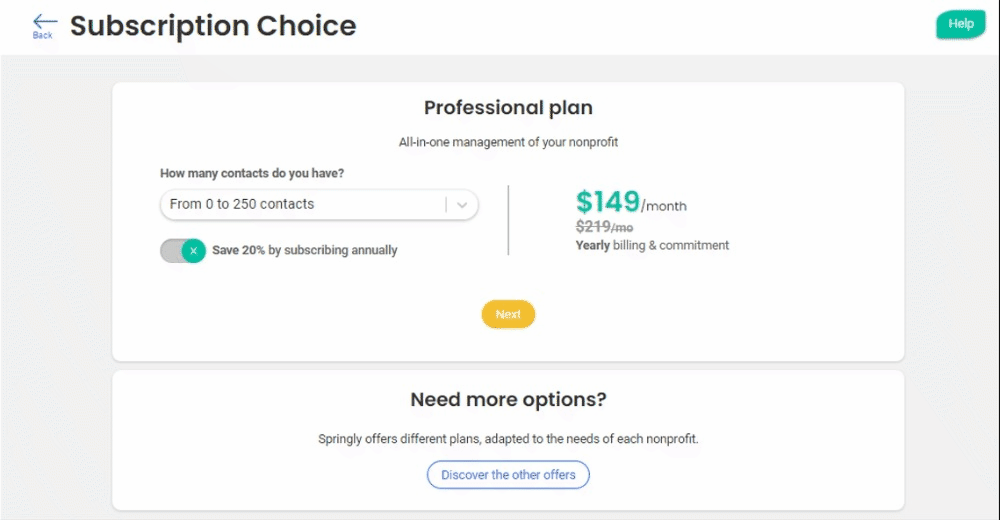Click the Springly offers different plans description
Viewport: 1000px width, 520px height.
click(508, 439)
